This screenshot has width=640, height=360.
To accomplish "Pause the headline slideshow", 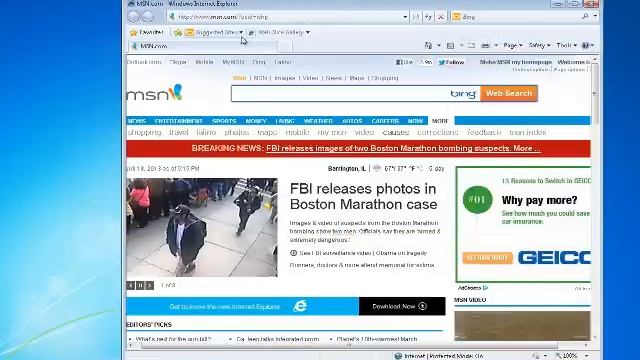I will 140,285.
